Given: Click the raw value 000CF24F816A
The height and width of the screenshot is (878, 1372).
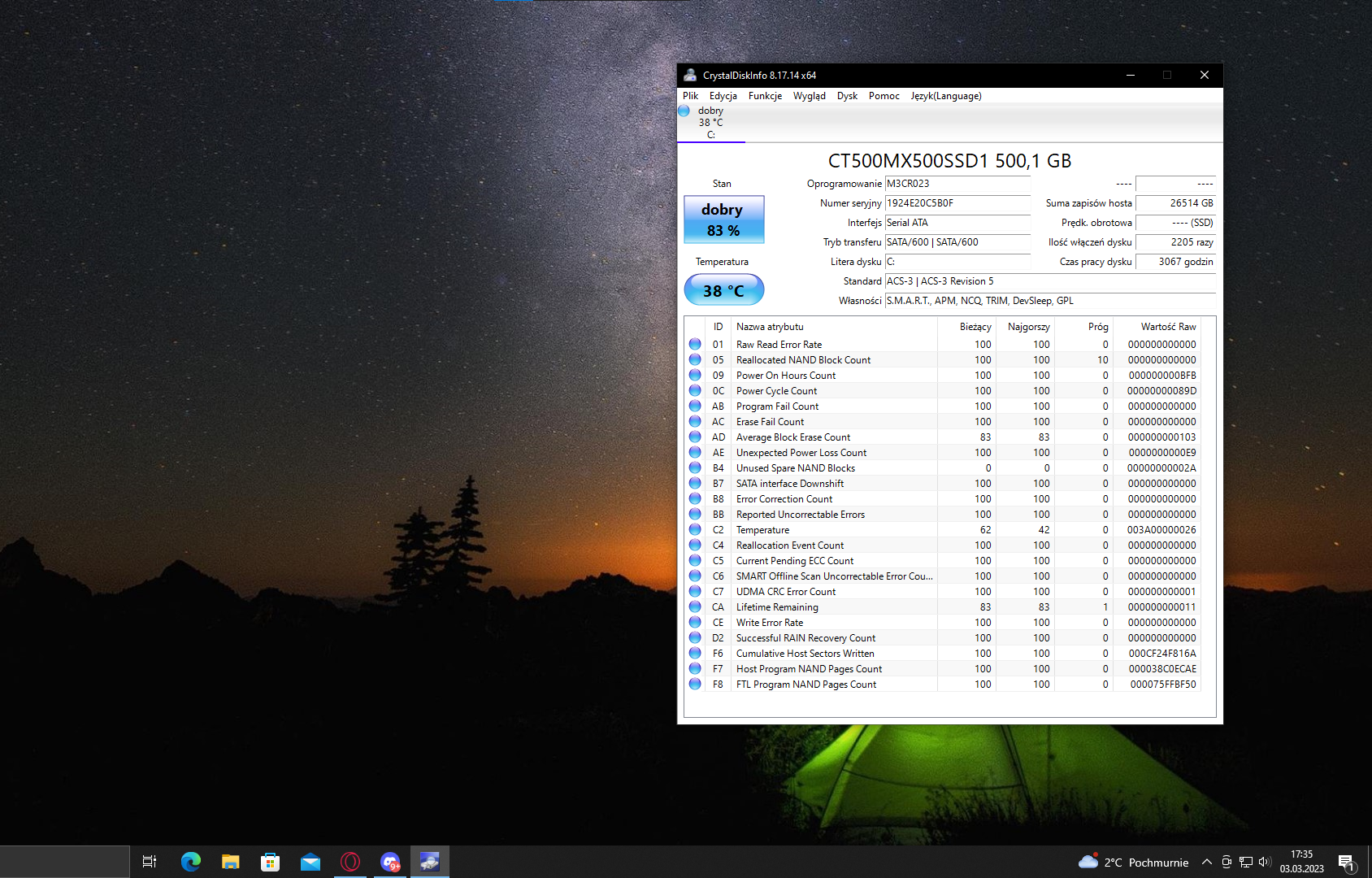Looking at the screenshot, I should point(1162,654).
